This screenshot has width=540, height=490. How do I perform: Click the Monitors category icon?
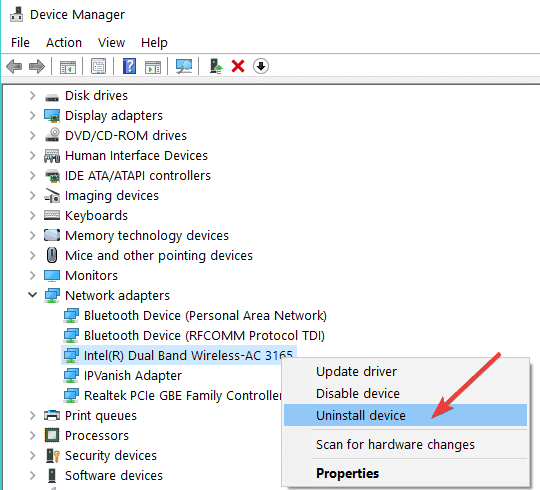pyautogui.click(x=52, y=275)
